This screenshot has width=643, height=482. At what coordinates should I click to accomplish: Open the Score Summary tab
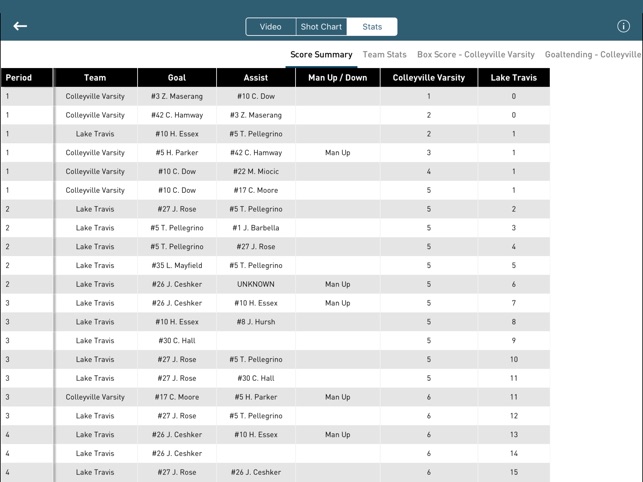(321, 55)
